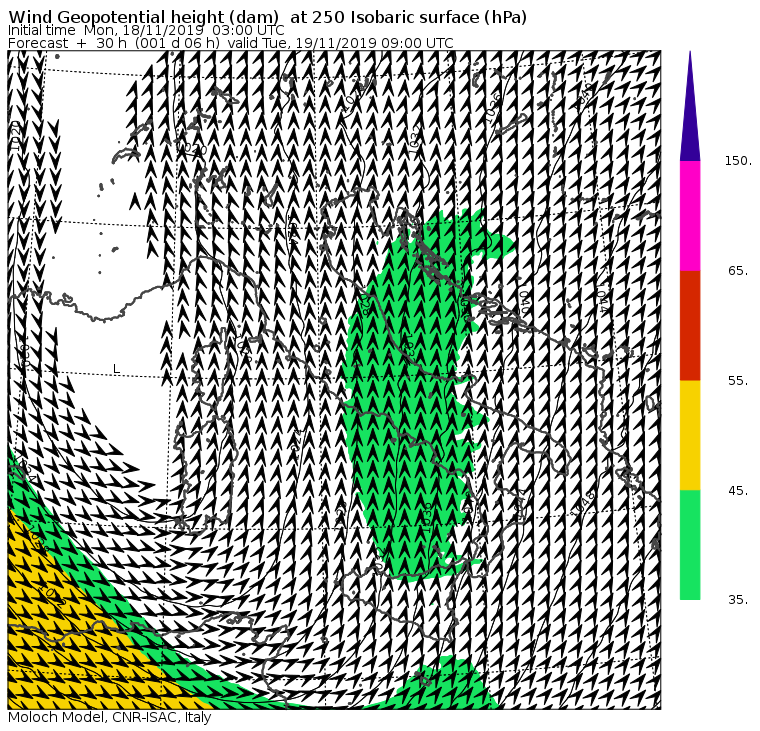Screen dimensions: 760x731
Task: Click the legend value label '35.'
Action: point(738,600)
